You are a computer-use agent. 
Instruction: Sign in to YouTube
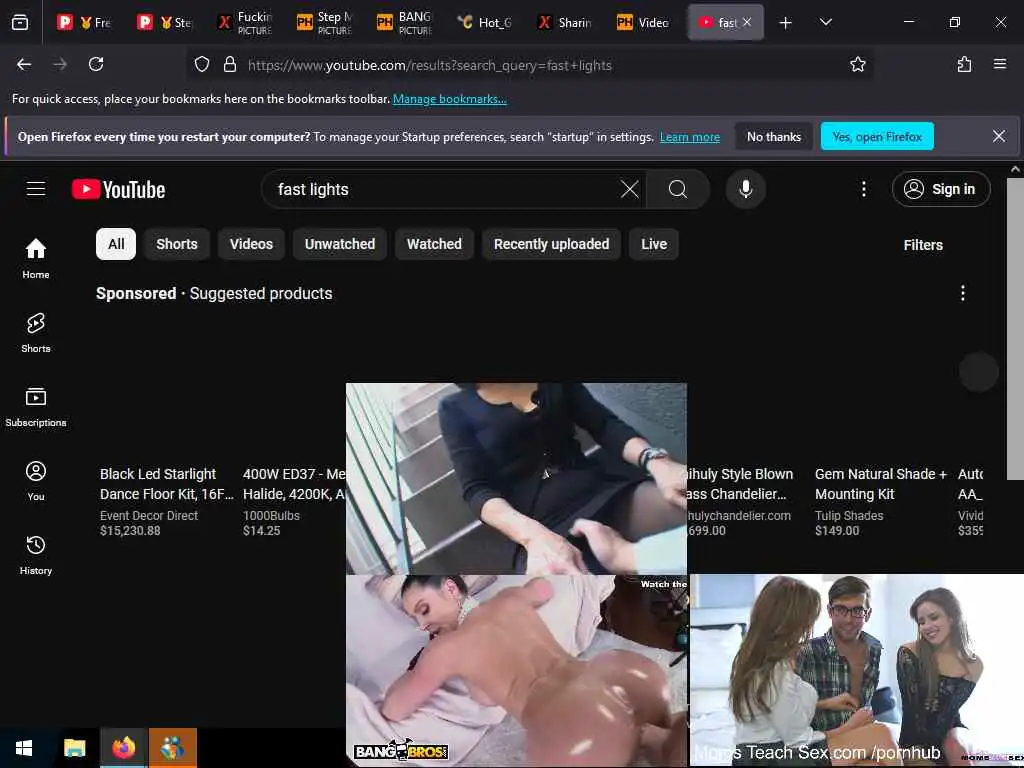[941, 189]
